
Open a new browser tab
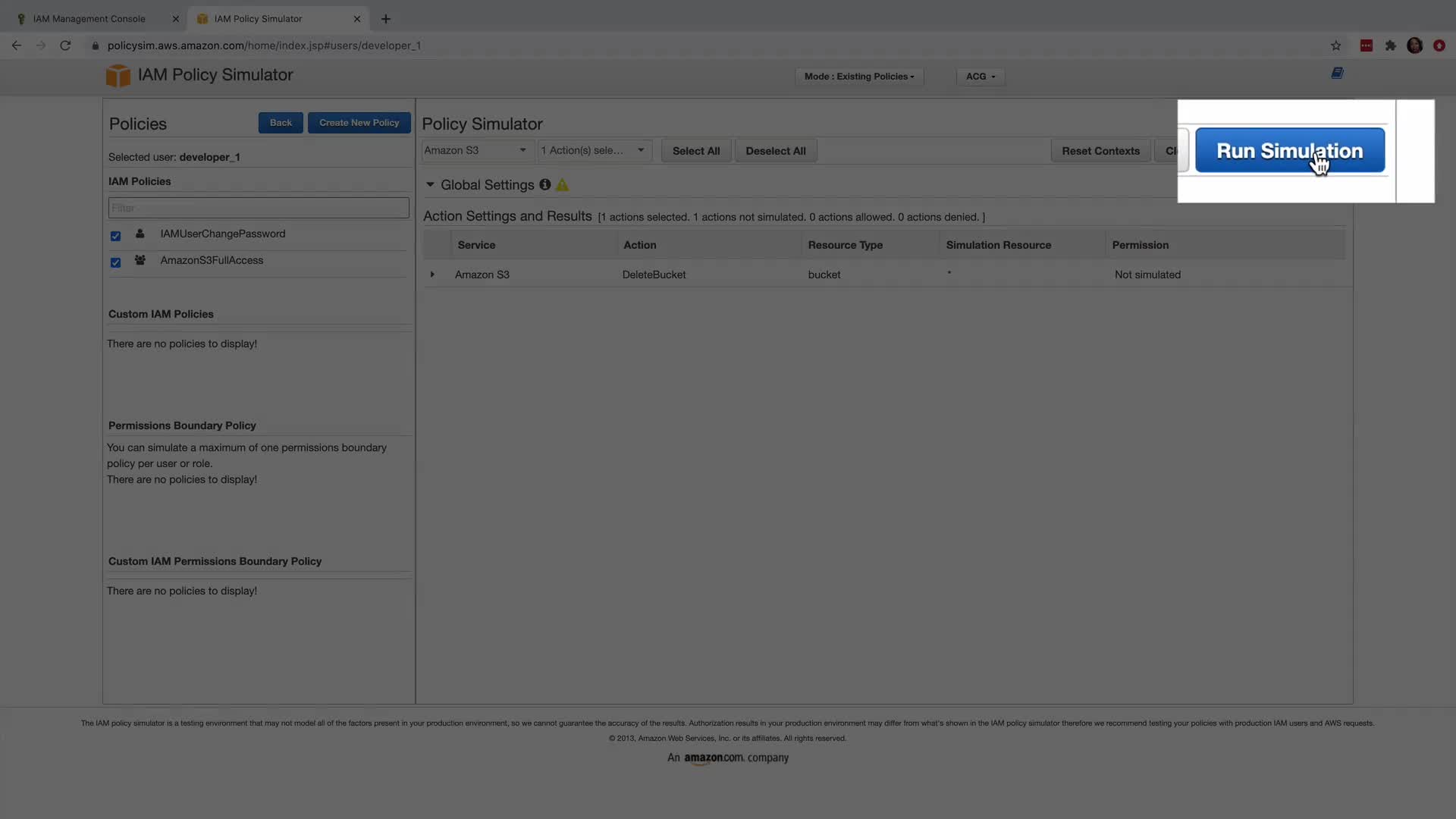tap(386, 19)
